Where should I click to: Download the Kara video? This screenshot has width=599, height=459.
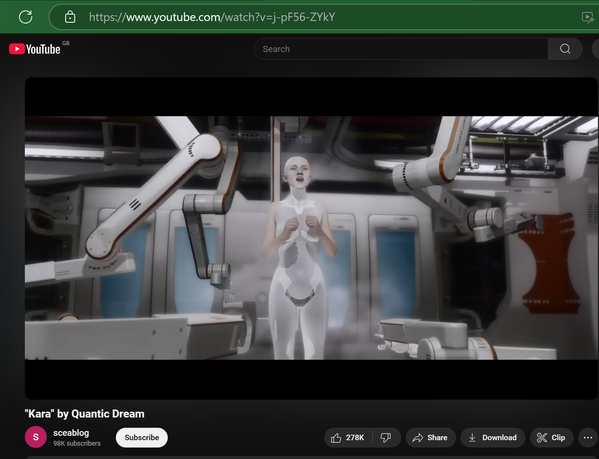pos(493,438)
